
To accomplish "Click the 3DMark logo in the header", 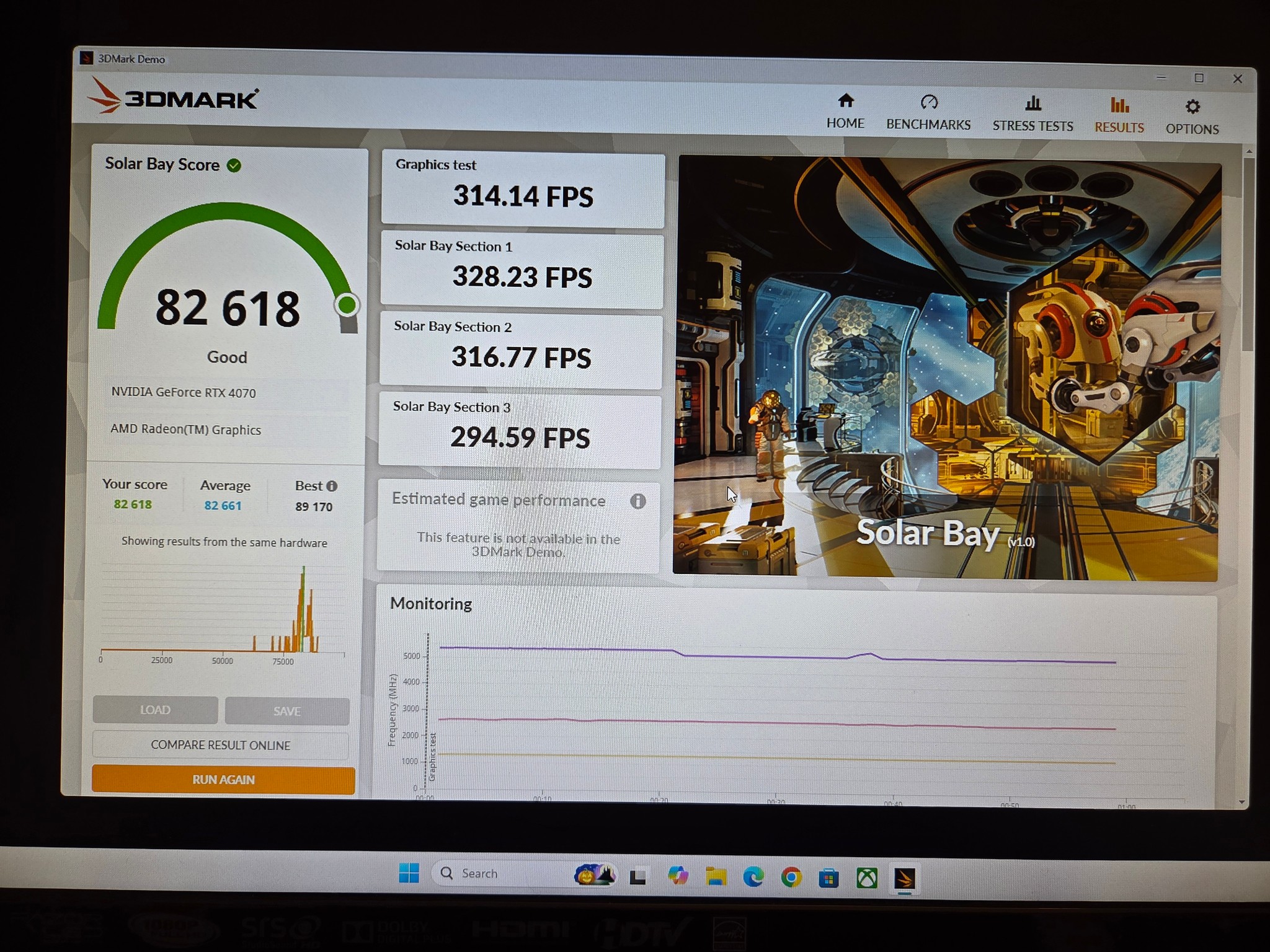I will (x=174, y=97).
